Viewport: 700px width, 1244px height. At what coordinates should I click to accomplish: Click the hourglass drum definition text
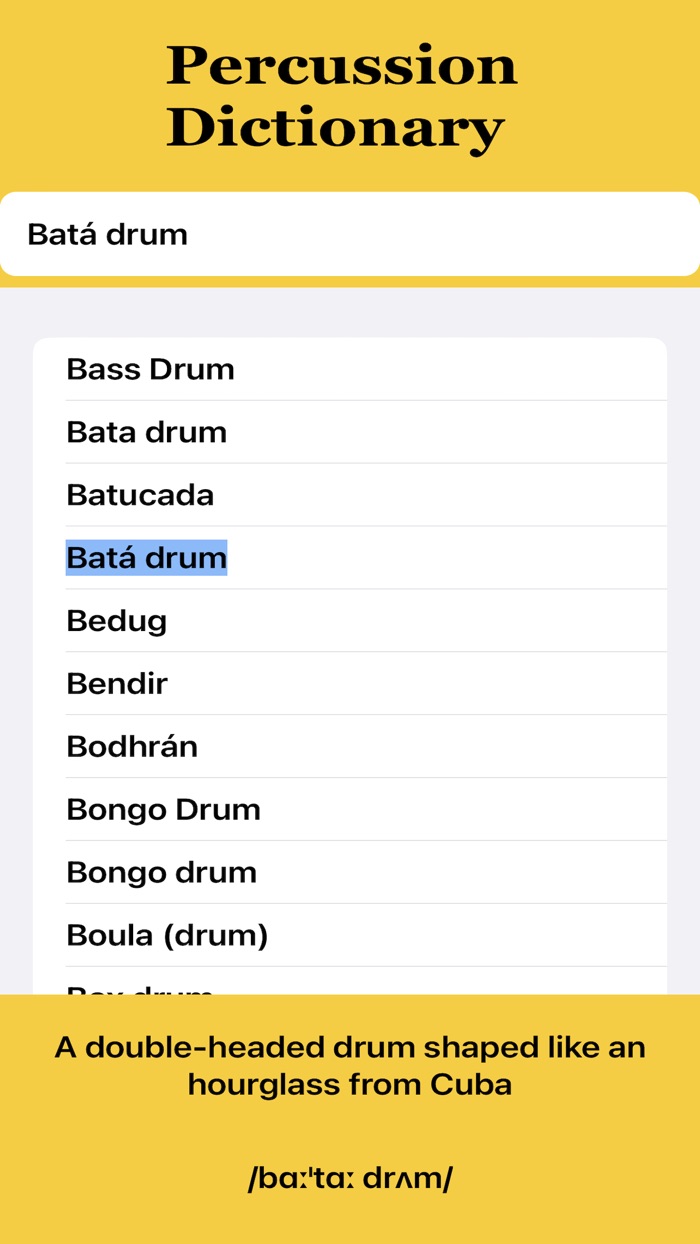point(350,1065)
